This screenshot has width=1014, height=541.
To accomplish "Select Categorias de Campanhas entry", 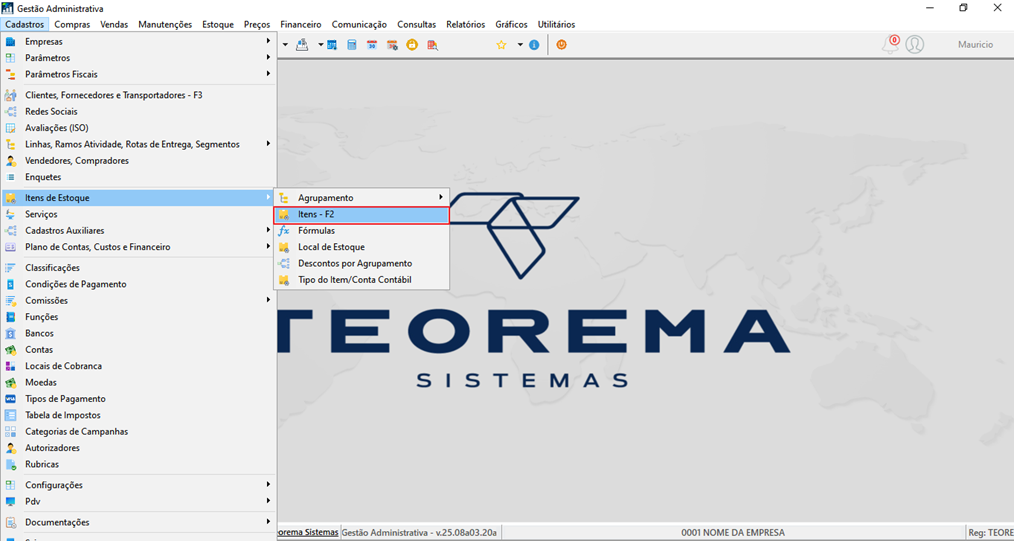I will tap(138, 431).
